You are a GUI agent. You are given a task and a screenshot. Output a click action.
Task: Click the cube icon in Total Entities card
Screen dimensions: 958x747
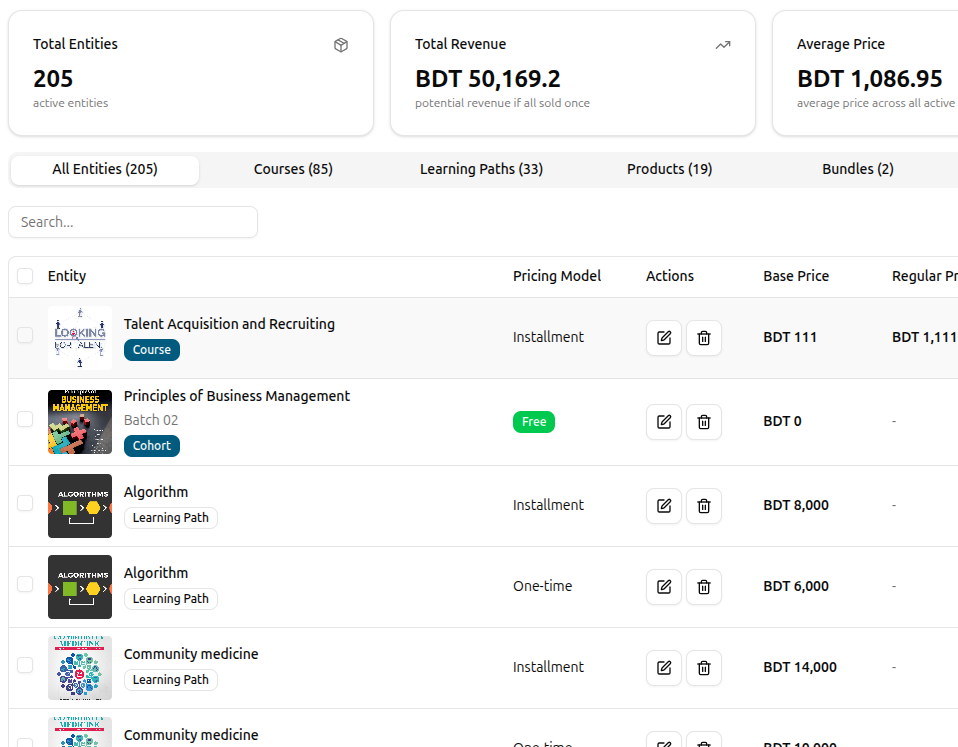click(x=341, y=45)
